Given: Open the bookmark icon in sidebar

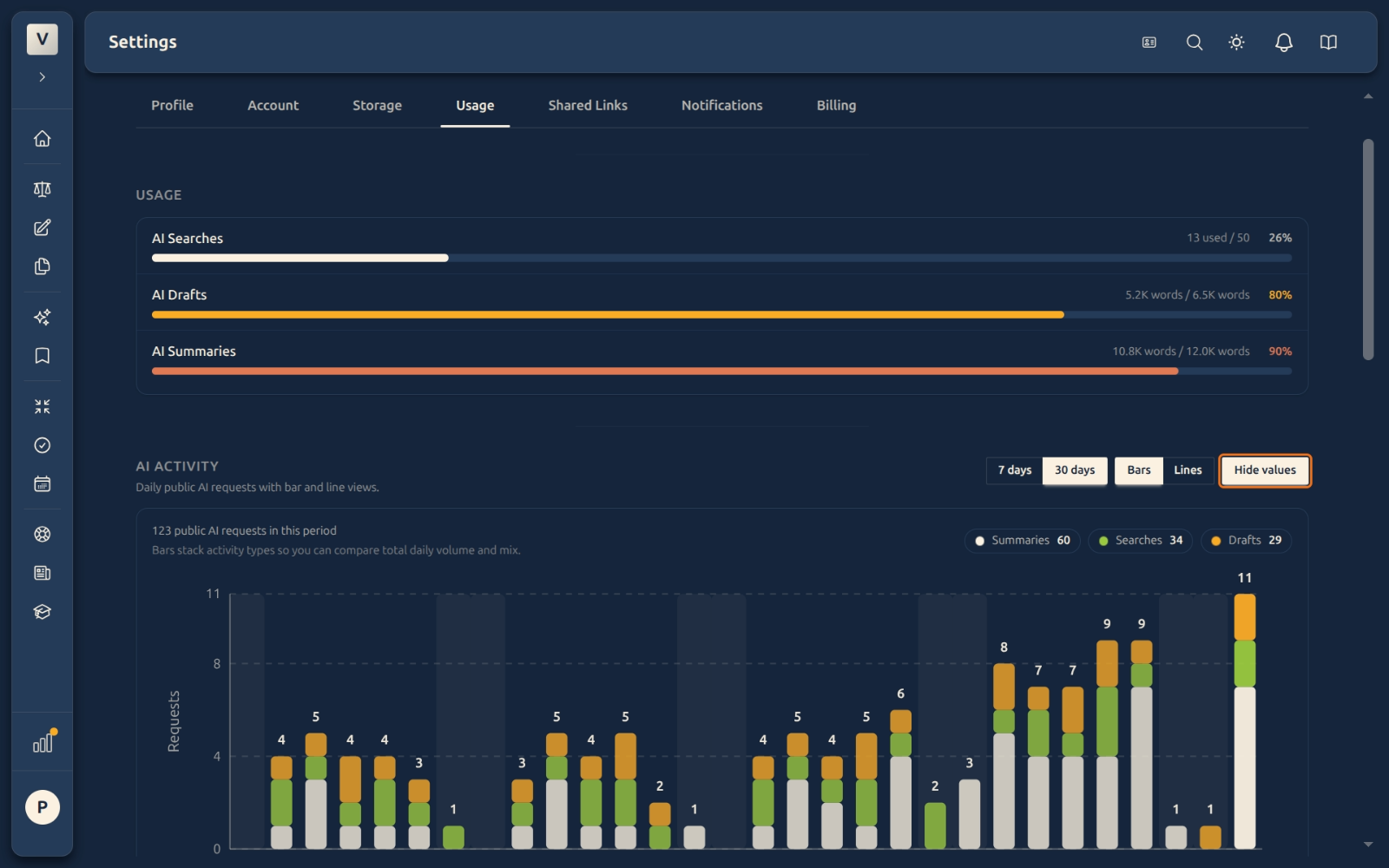Looking at the screenshot, I should click(42, 356).
